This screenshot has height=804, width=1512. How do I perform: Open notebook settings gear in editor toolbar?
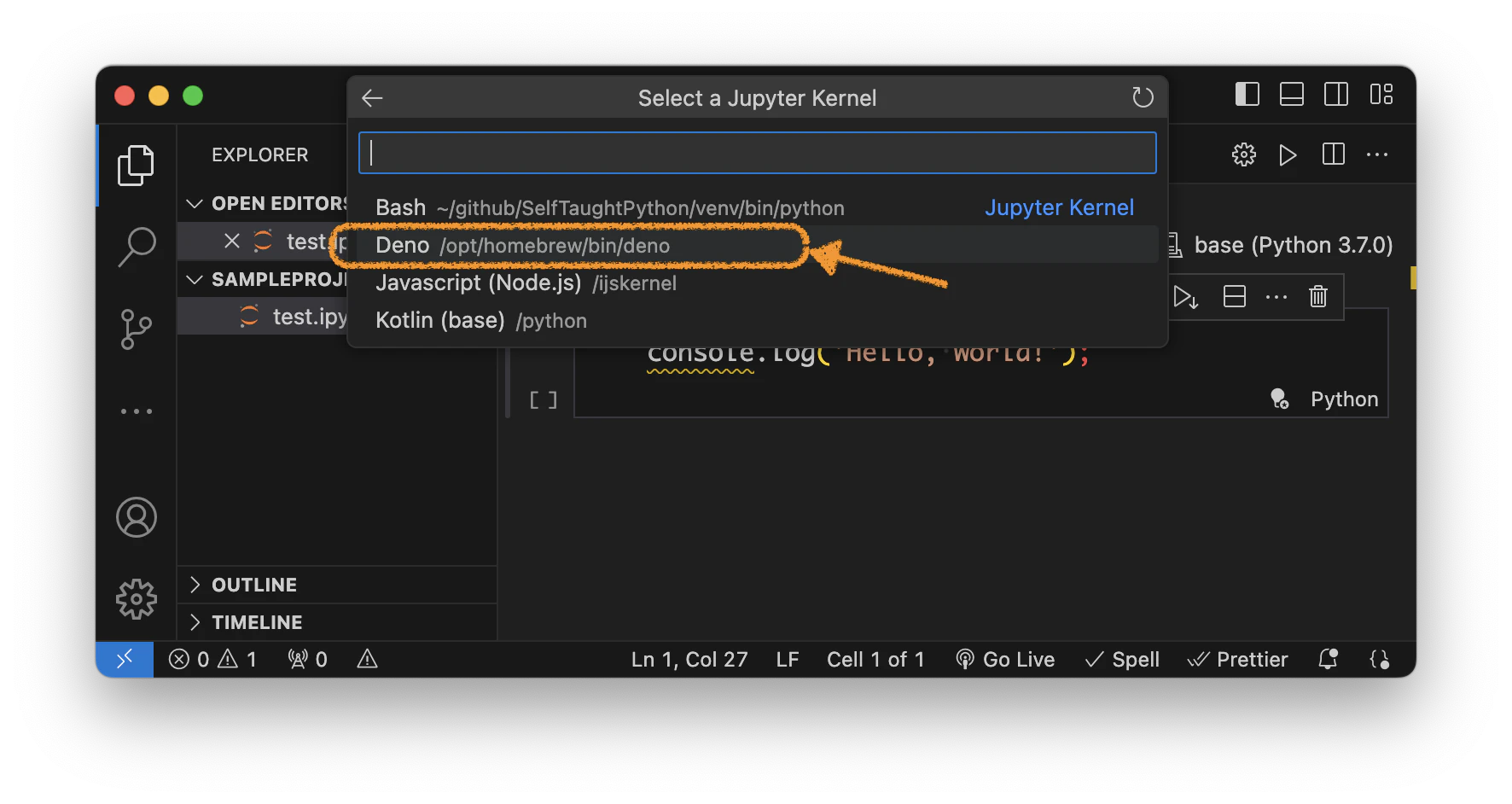[1244, 154]
